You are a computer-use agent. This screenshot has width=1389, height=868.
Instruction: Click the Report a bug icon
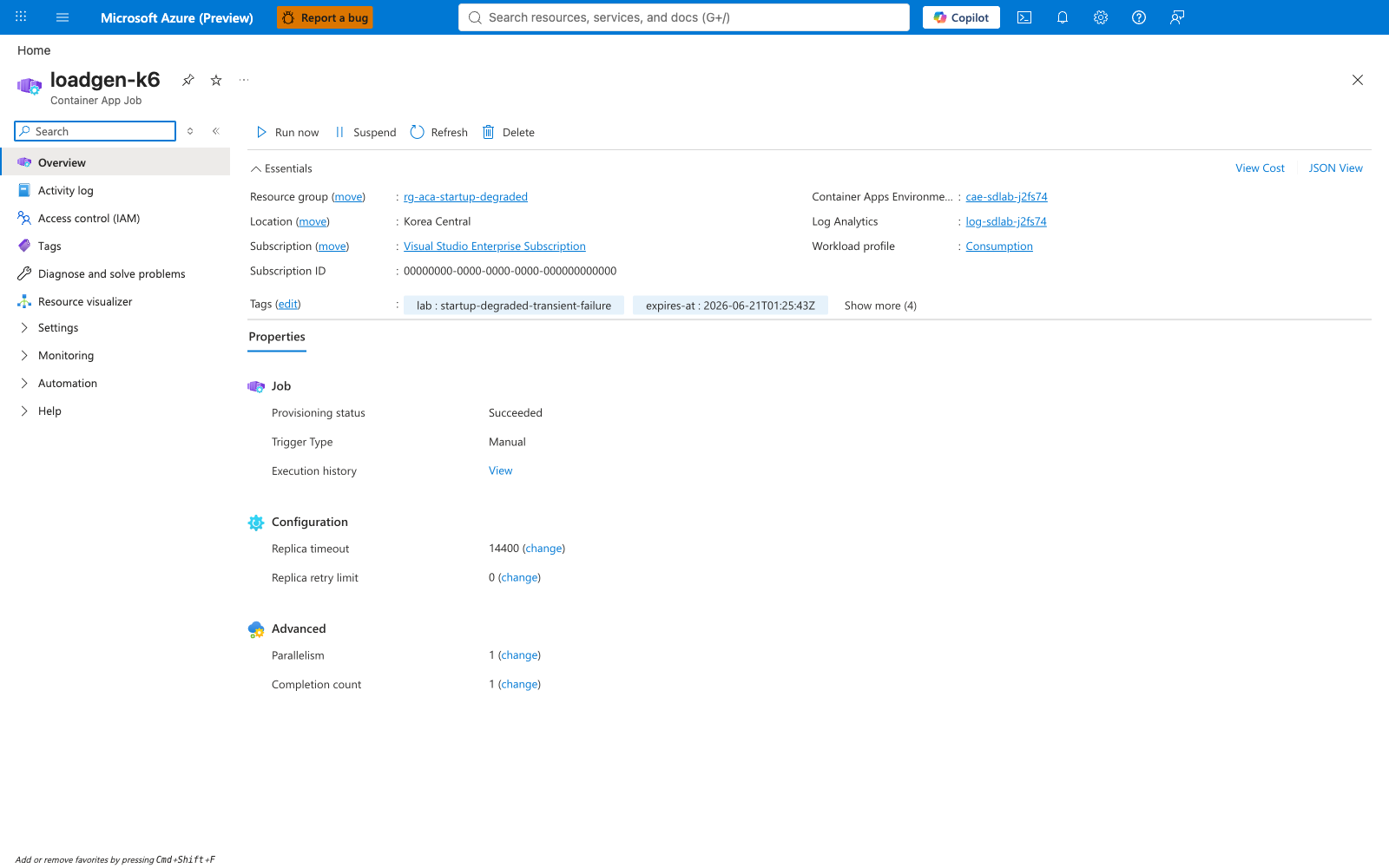[288, 17]
